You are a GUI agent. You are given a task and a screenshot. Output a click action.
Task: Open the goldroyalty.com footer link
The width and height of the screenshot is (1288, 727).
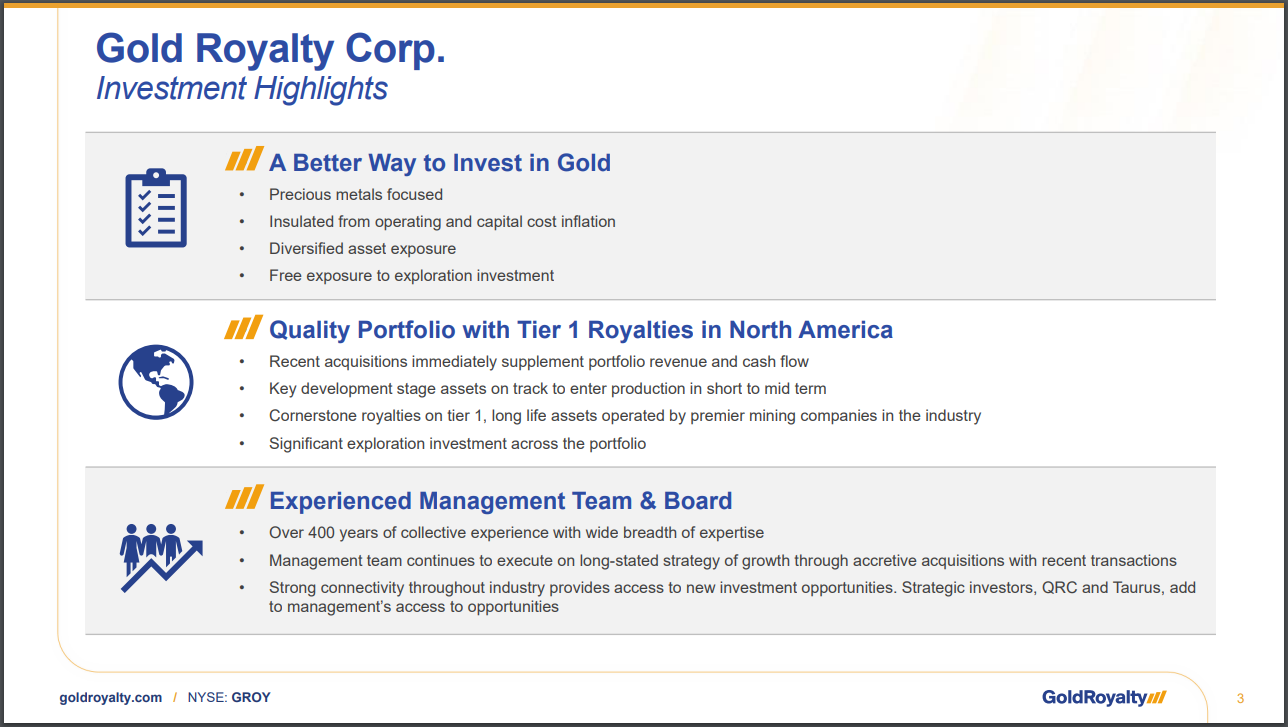click(x=110, y=697)
